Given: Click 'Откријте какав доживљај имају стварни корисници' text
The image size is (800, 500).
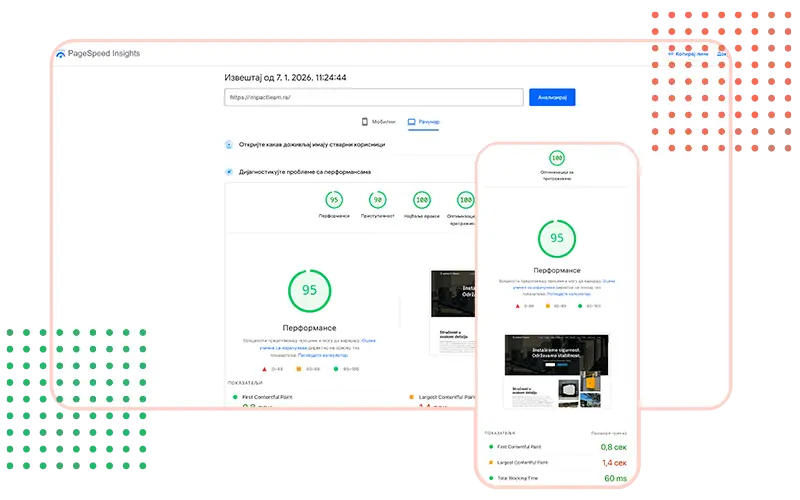Looking at the screenshot, I should [312, 144].
